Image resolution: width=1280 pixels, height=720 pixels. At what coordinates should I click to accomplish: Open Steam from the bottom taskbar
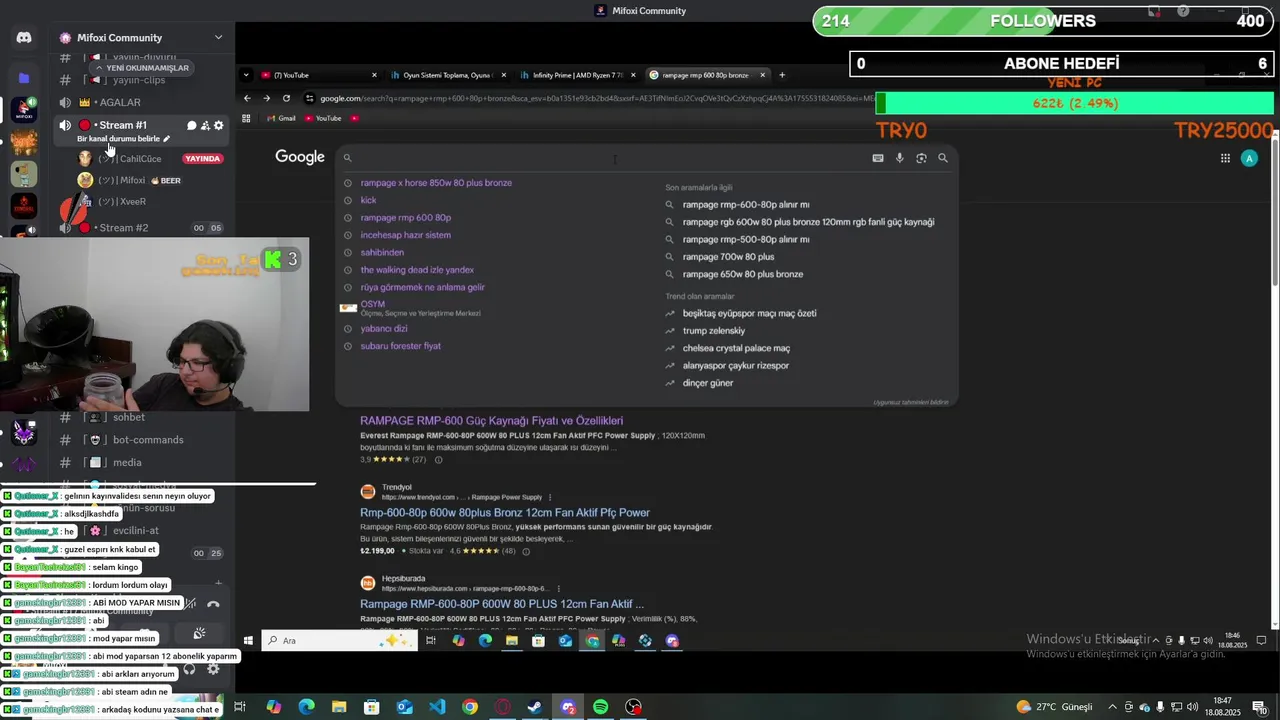coord(535,707)
